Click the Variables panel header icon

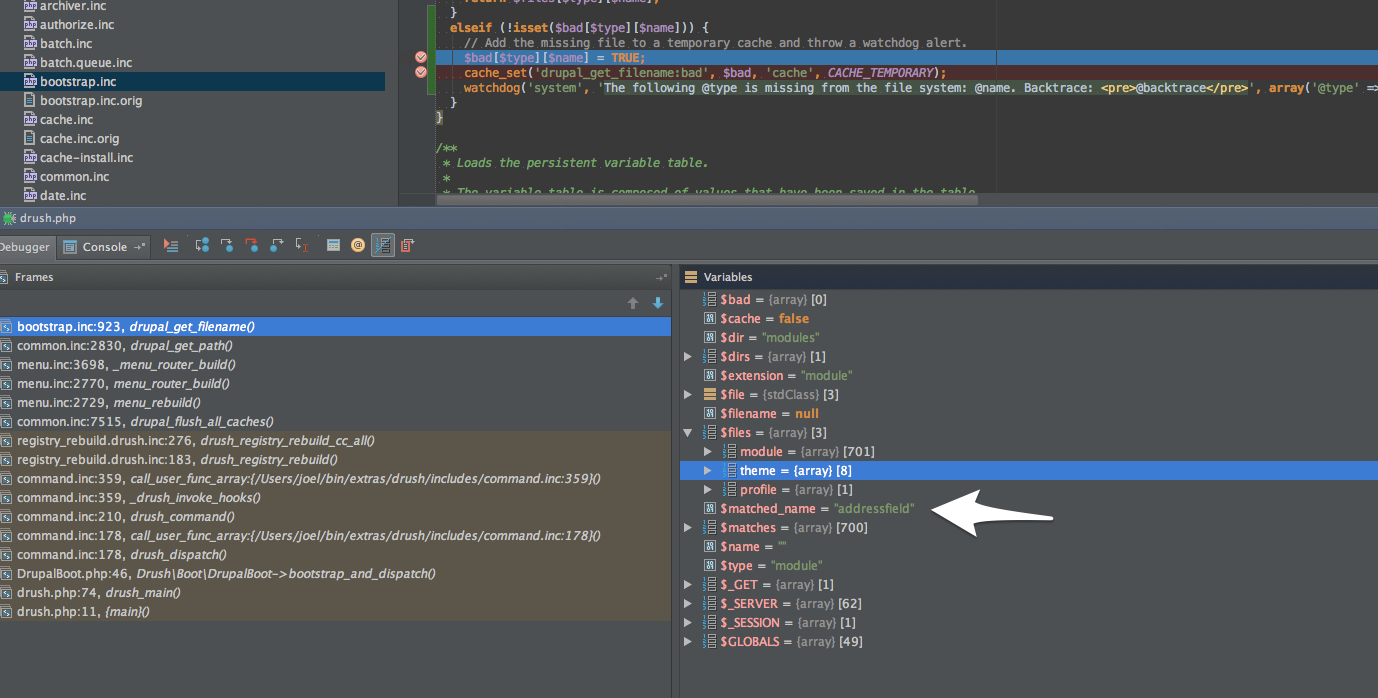point(691,277)
